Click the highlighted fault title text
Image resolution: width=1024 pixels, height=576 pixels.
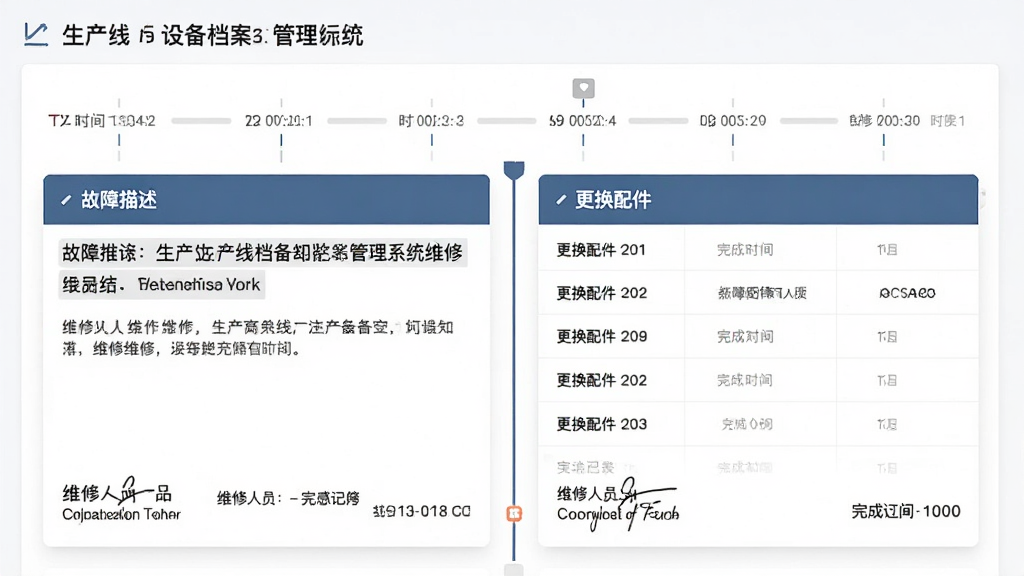(x=263, y=268)
